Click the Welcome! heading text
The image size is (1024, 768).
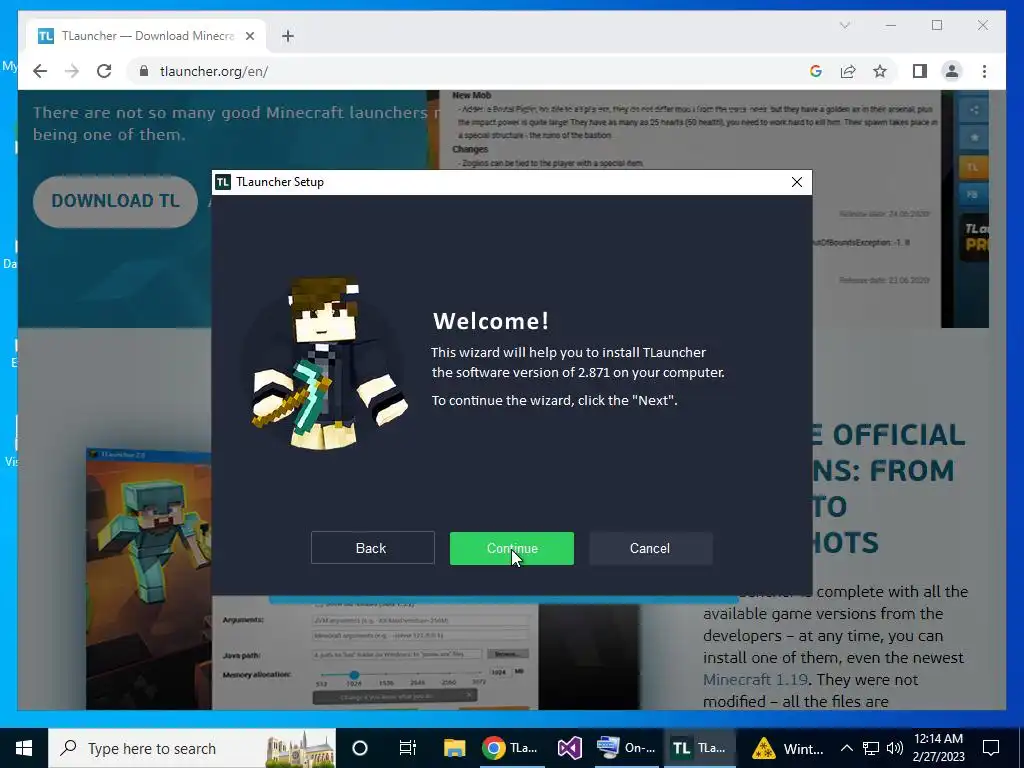click(491, 321)
